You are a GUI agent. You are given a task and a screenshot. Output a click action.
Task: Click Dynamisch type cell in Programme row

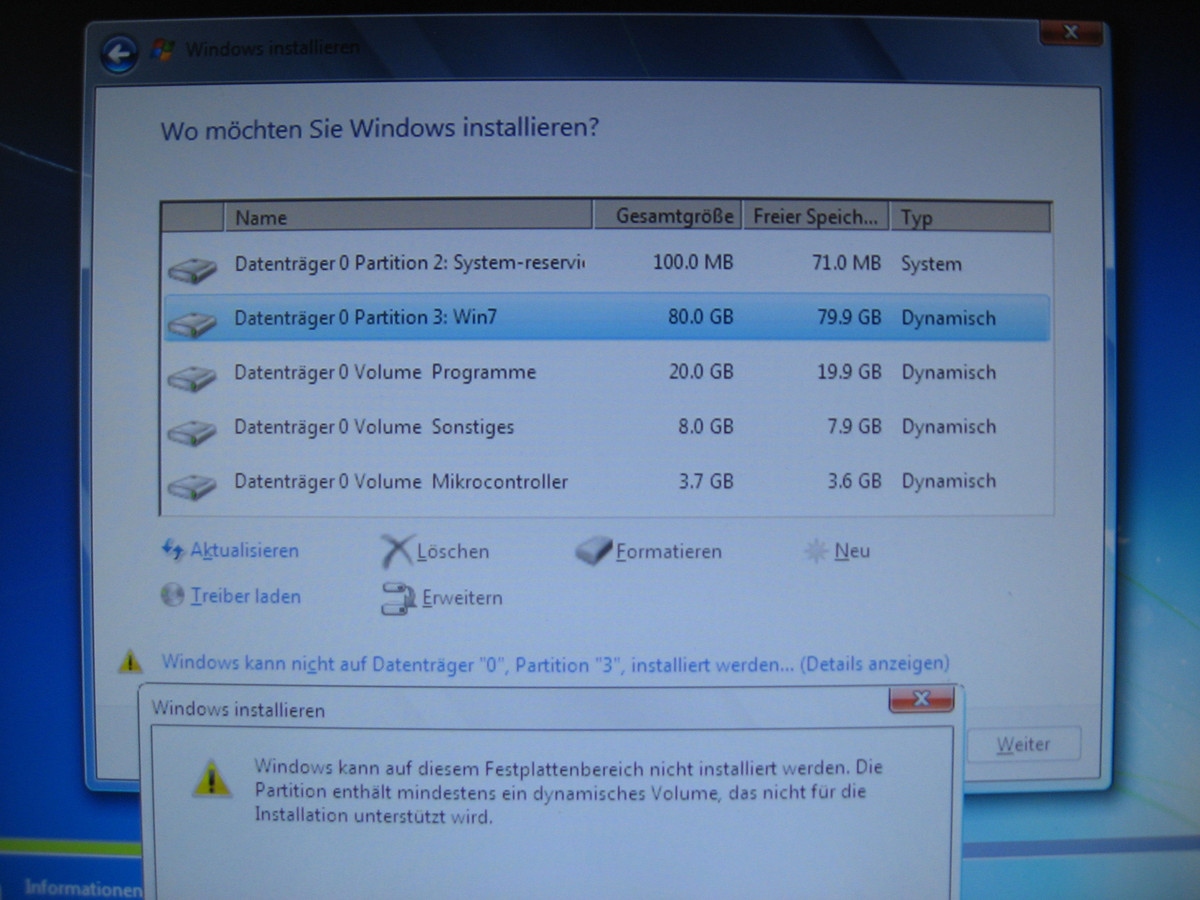(948, 372)
